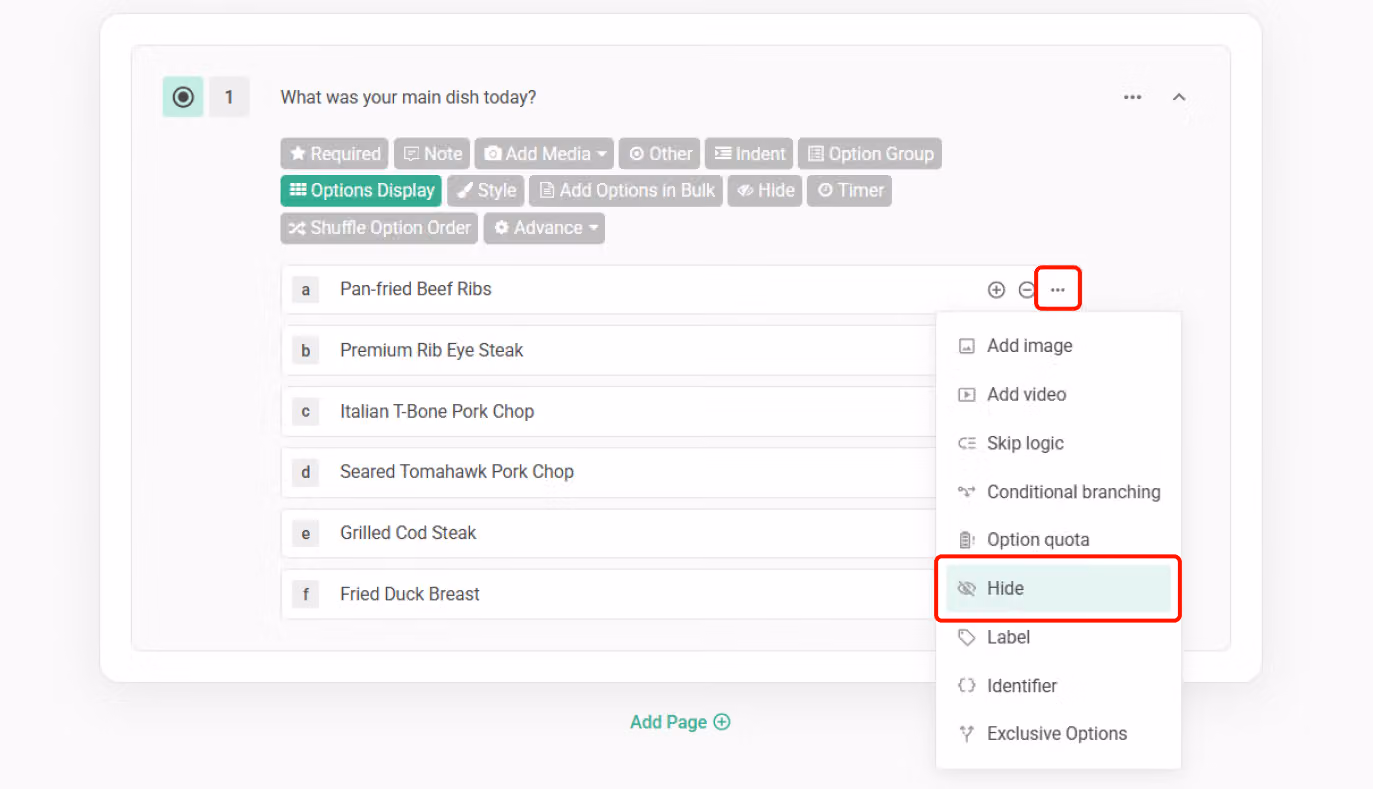The image size is (1373, 789).
Task: Open the Add Media dropdown
Action: 545,154
